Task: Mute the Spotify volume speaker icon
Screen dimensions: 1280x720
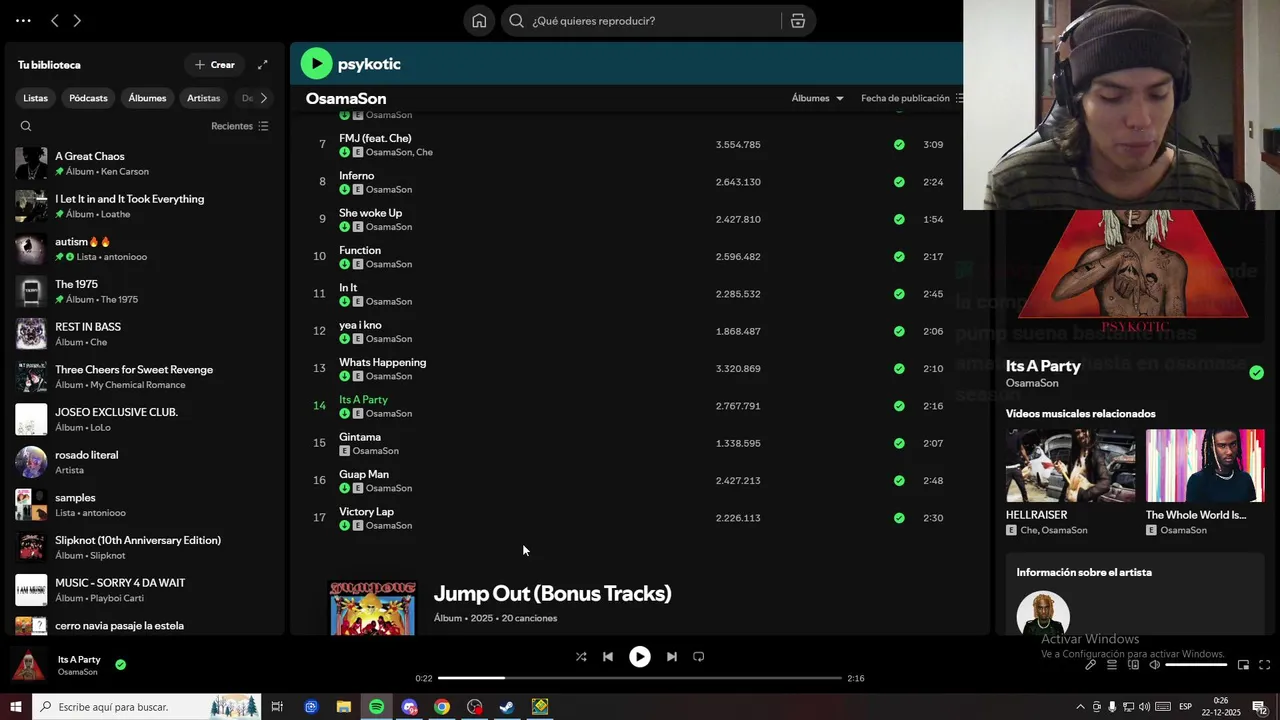Action: click(1154, 665)
